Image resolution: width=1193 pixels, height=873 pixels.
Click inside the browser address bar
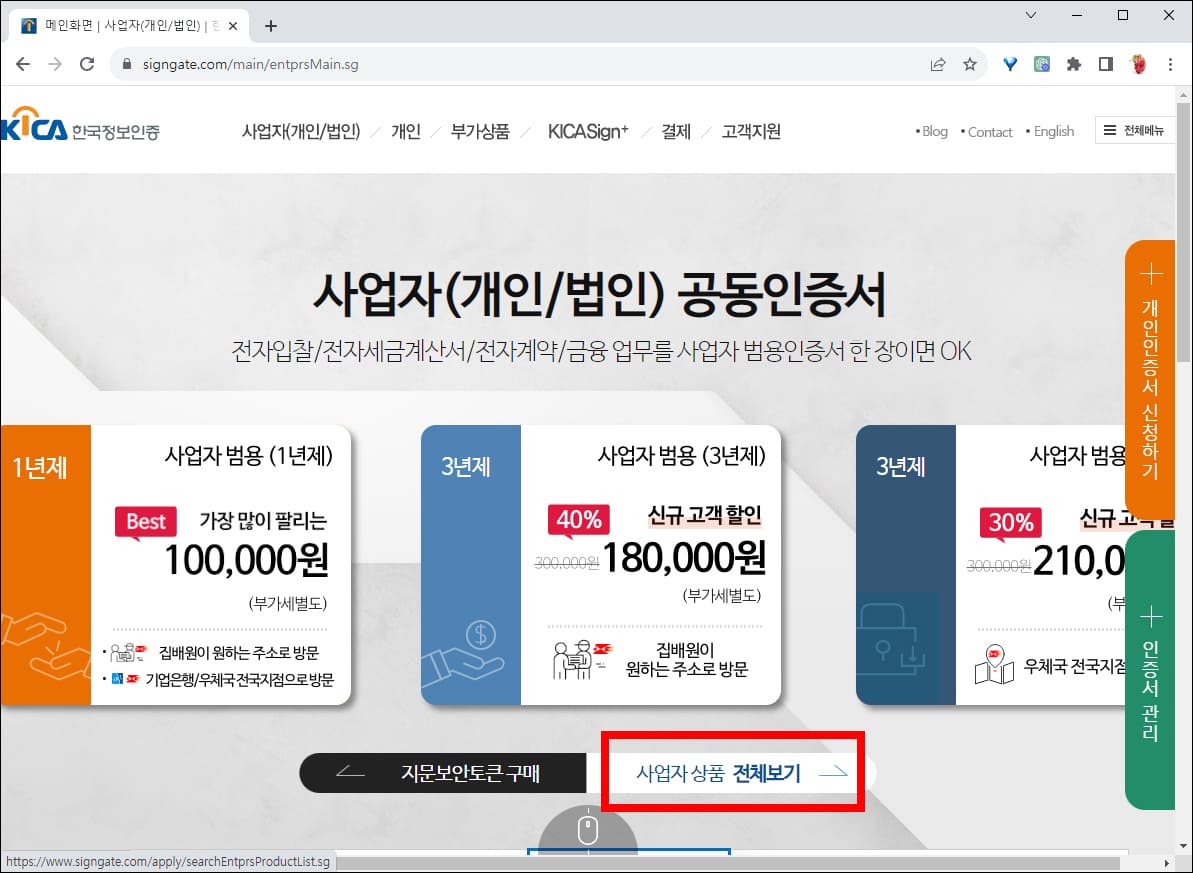[x=400, y=62]
